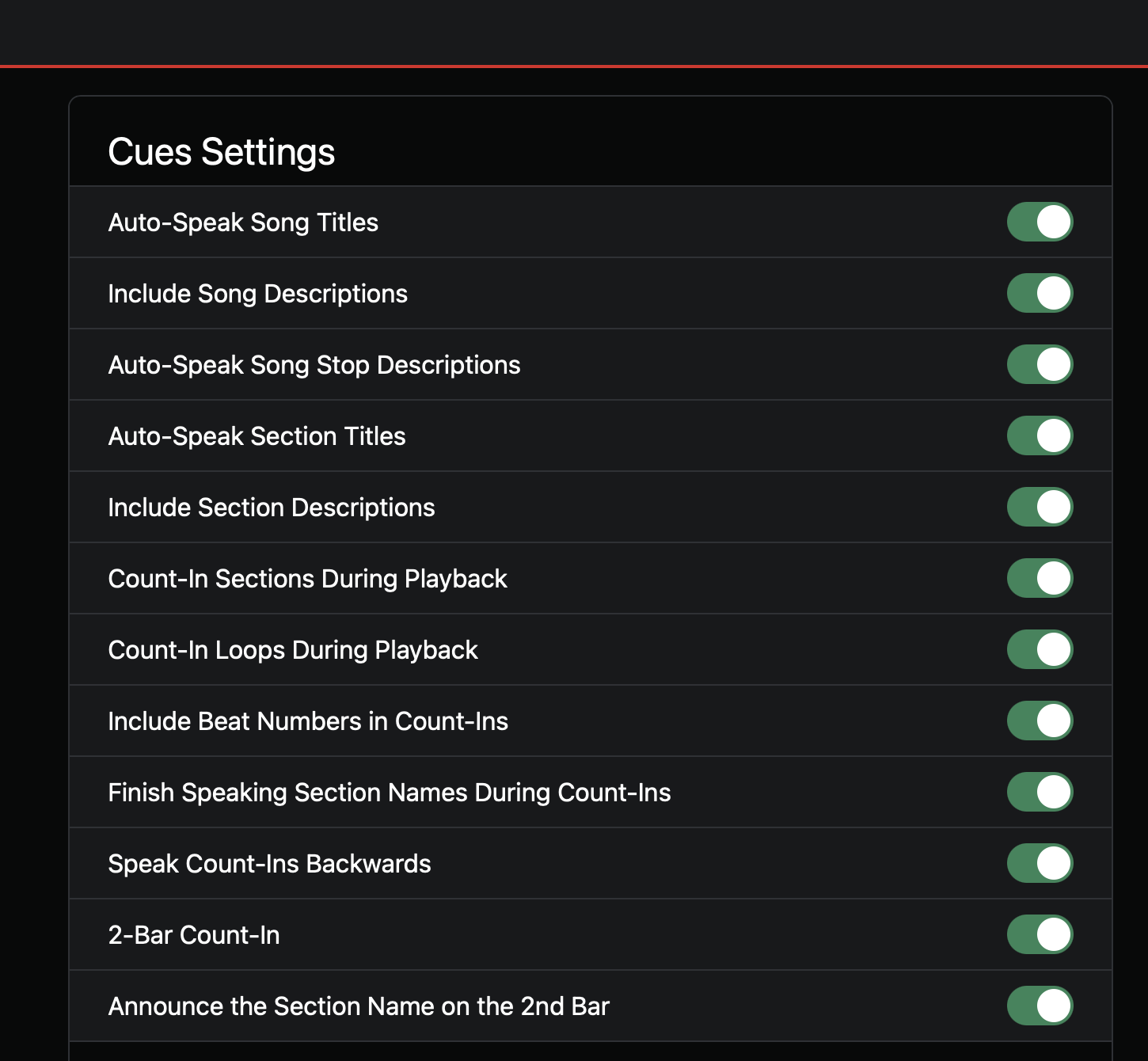Disable Count-In Sections During Playback switch
This screenshot has height=1061, width=1148.
(1040, 578)
